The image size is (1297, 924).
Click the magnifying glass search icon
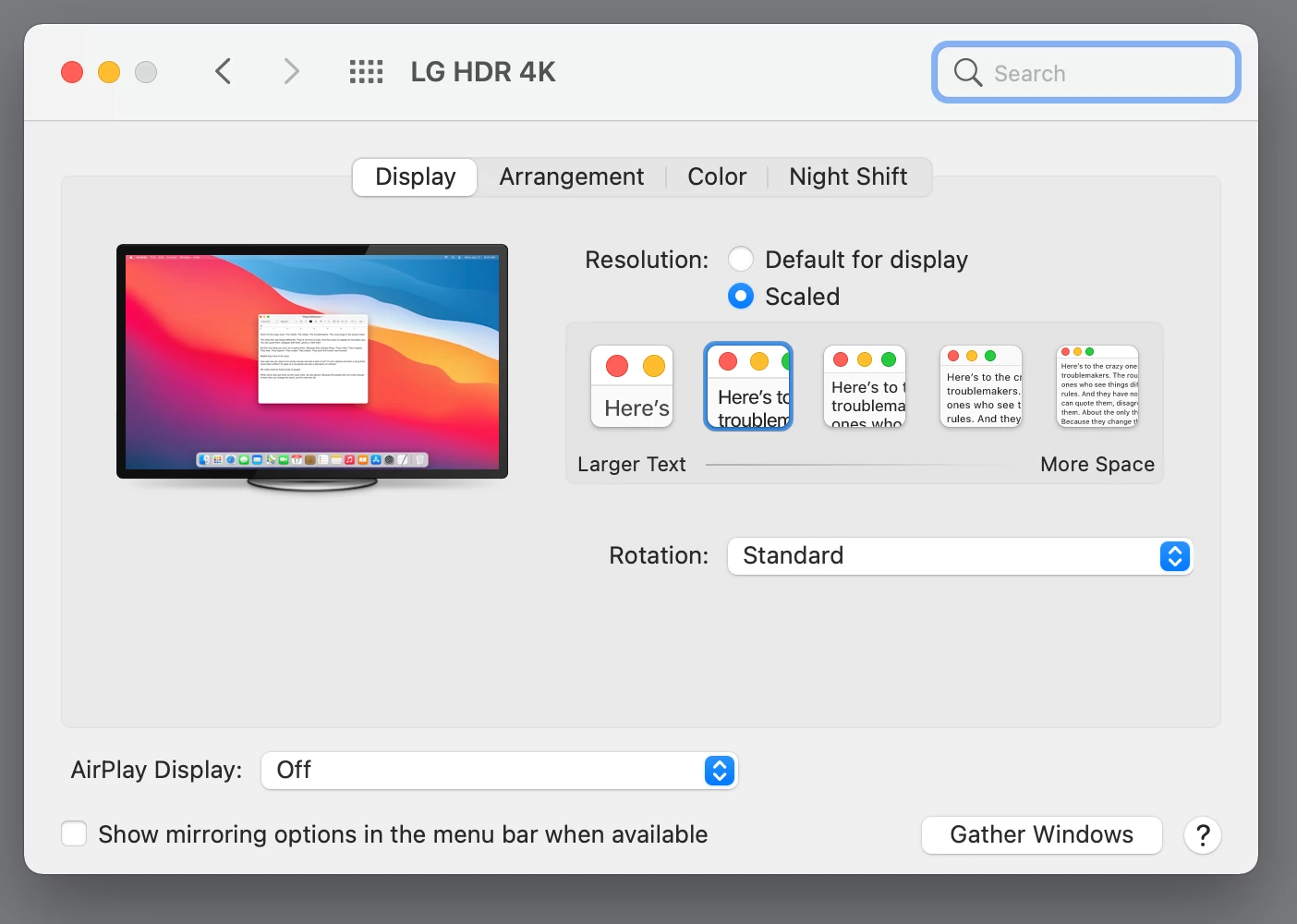(967, 72)
